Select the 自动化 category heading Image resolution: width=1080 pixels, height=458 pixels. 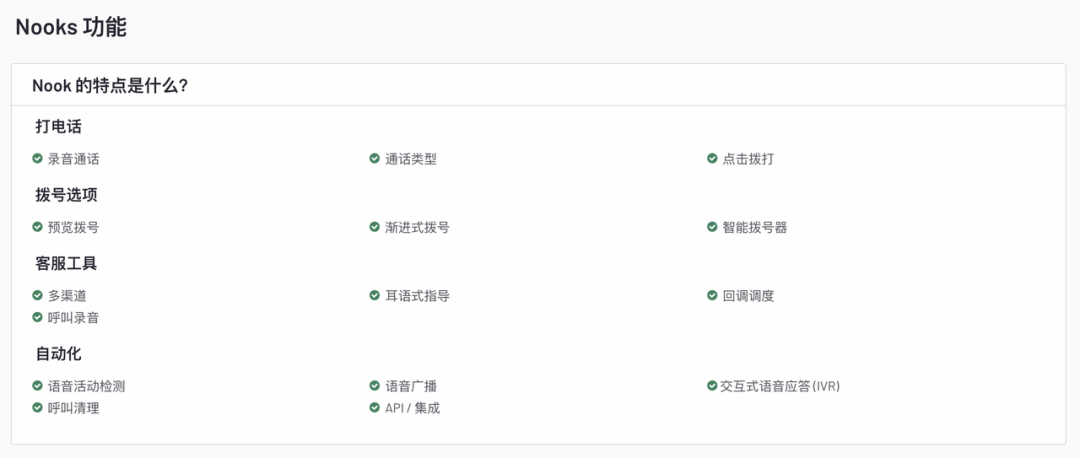pyautogui.click(x=59, y=354)
